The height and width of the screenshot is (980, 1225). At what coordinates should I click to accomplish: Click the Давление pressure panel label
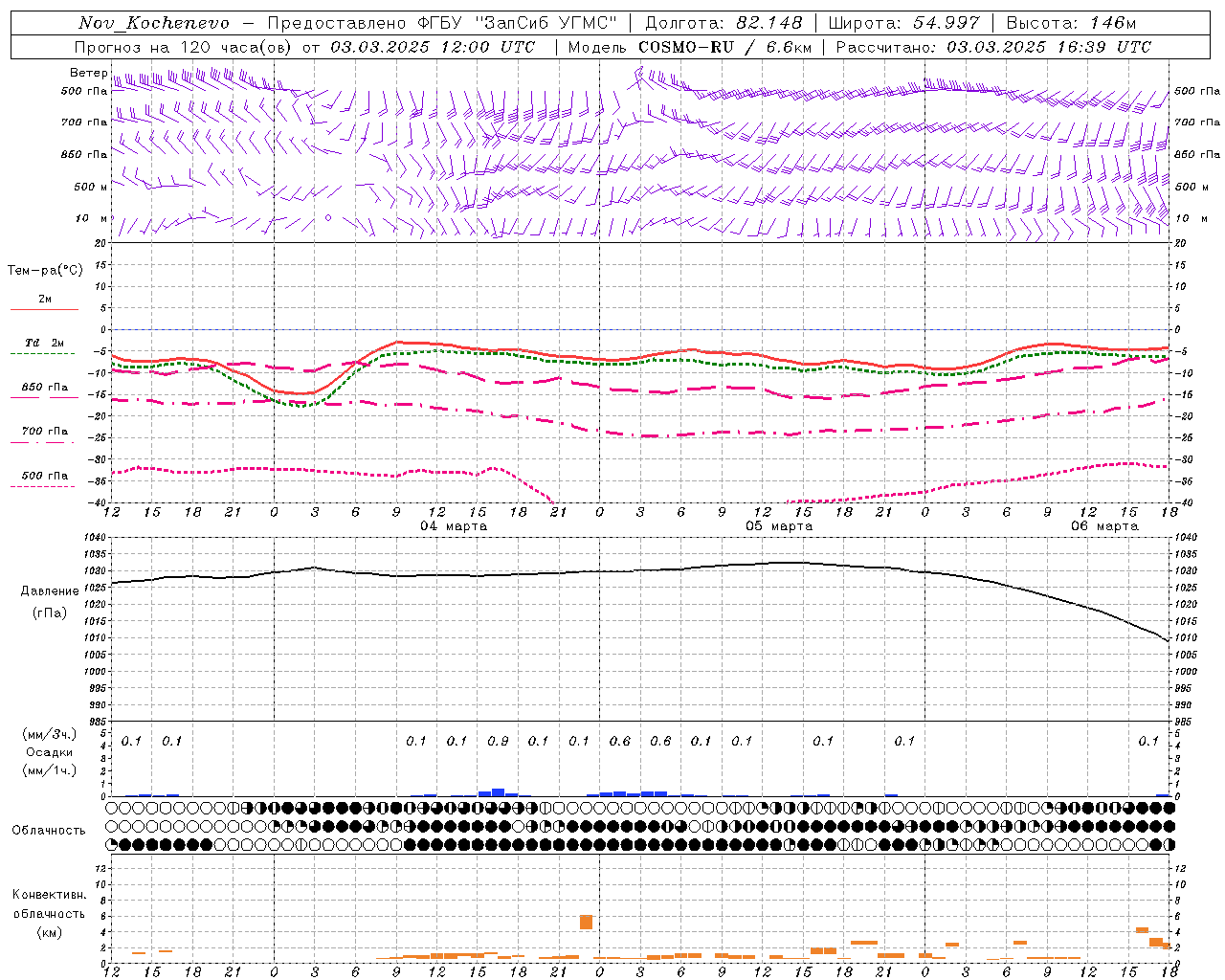50,591
